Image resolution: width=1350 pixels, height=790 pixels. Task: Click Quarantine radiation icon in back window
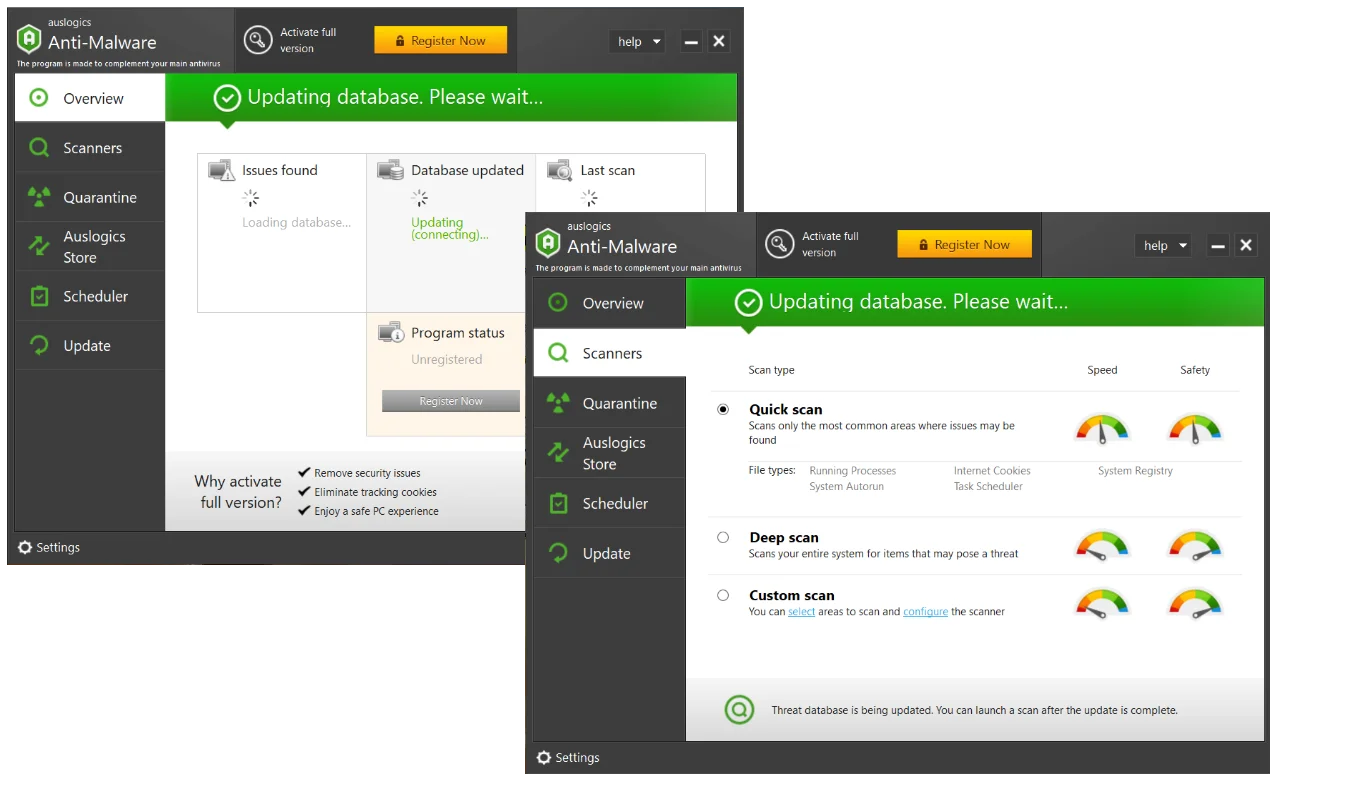pos(39,197)
